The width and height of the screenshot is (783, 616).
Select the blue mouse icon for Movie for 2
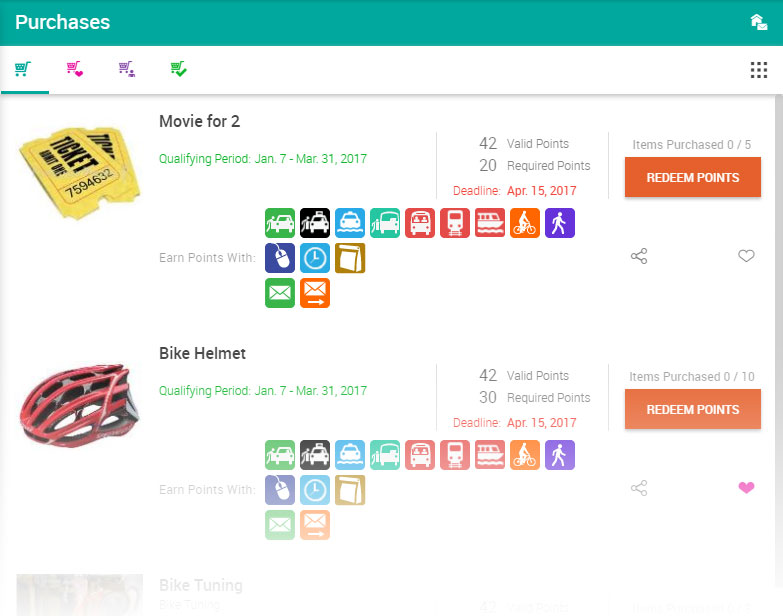280,258
